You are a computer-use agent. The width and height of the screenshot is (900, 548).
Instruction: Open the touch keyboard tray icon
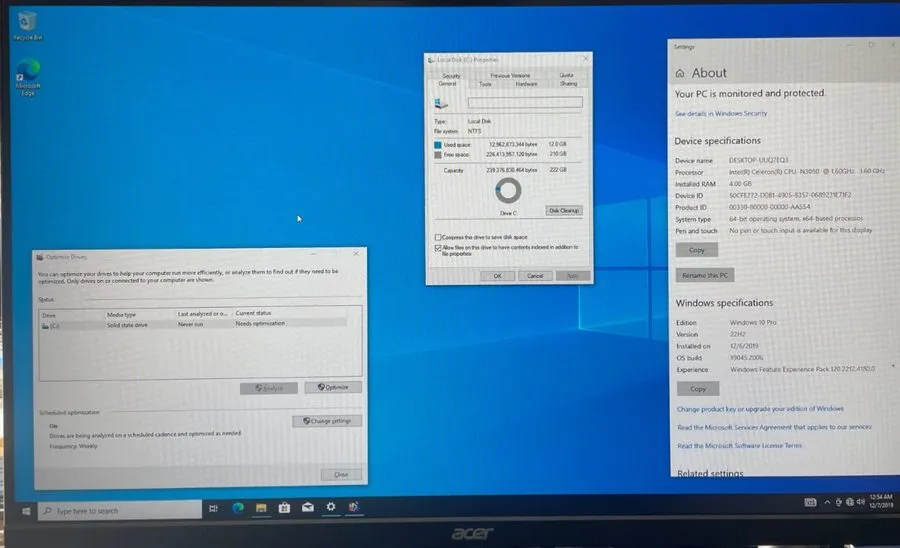(810, 503)
